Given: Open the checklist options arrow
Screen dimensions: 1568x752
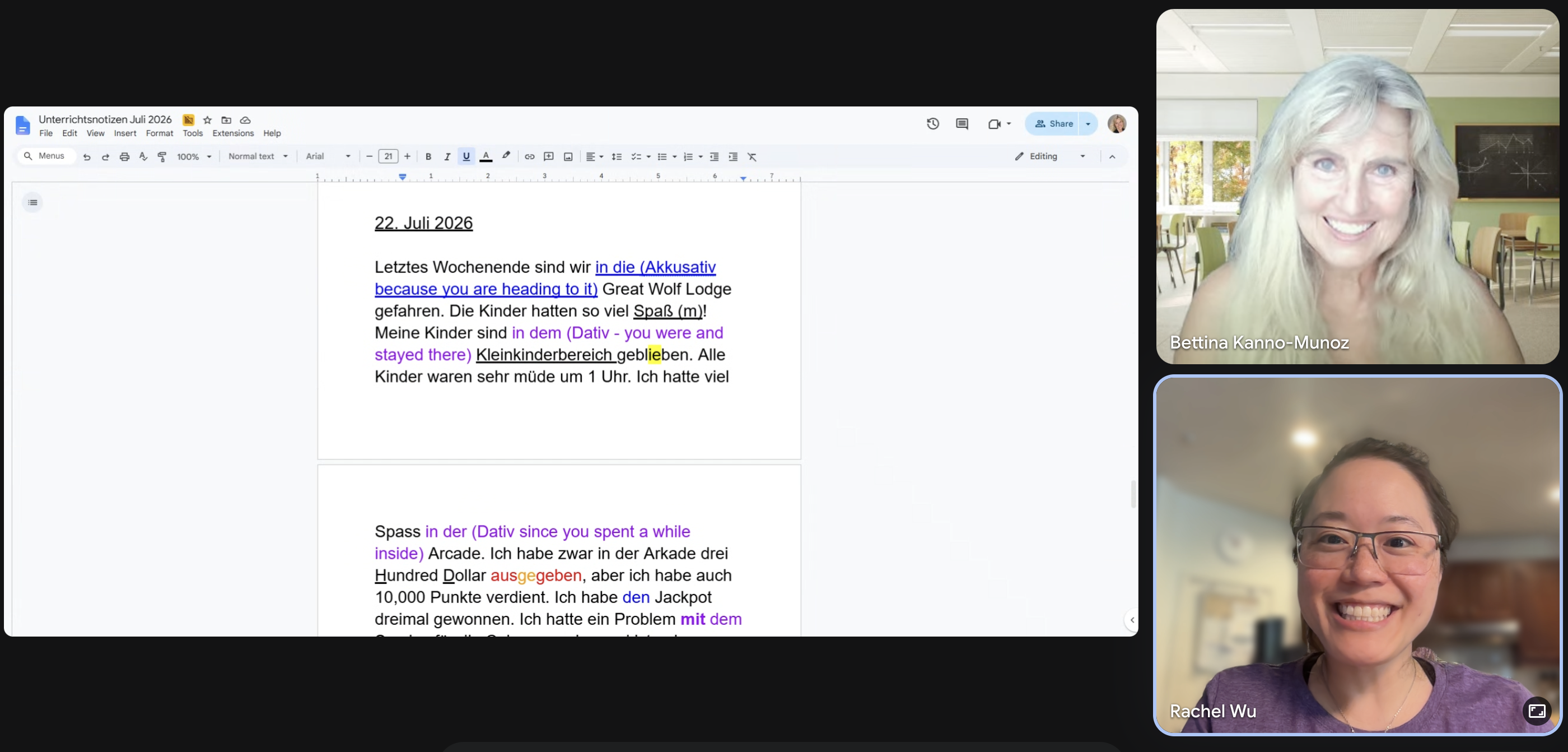Looking at the screenshot, I should coord(649,157).
